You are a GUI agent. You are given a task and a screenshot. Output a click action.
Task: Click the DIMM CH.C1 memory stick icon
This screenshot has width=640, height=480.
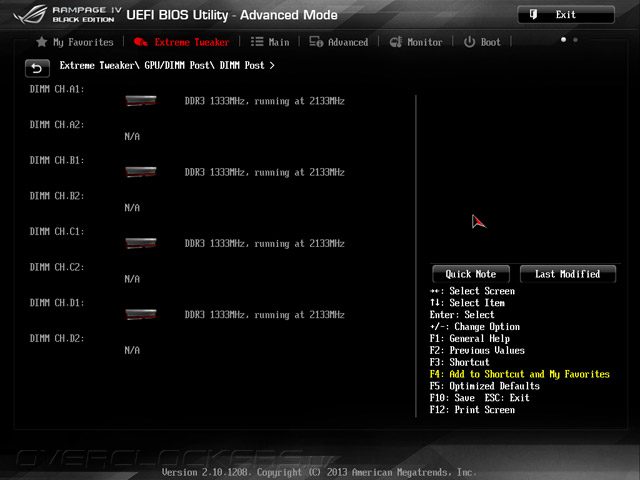(141, 243)
